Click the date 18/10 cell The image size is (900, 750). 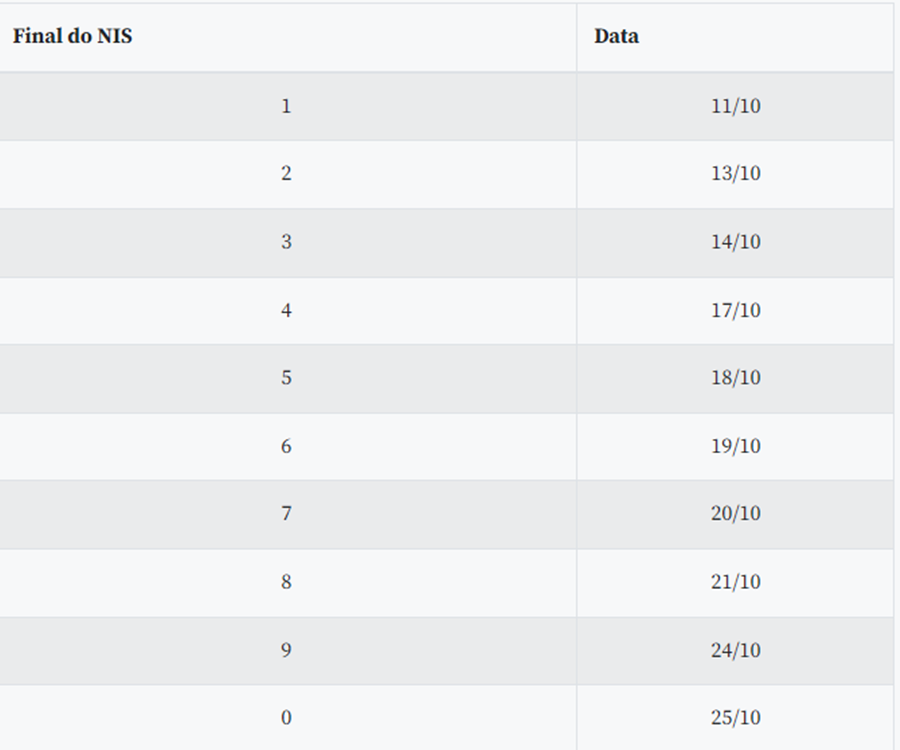pos(735,378)
